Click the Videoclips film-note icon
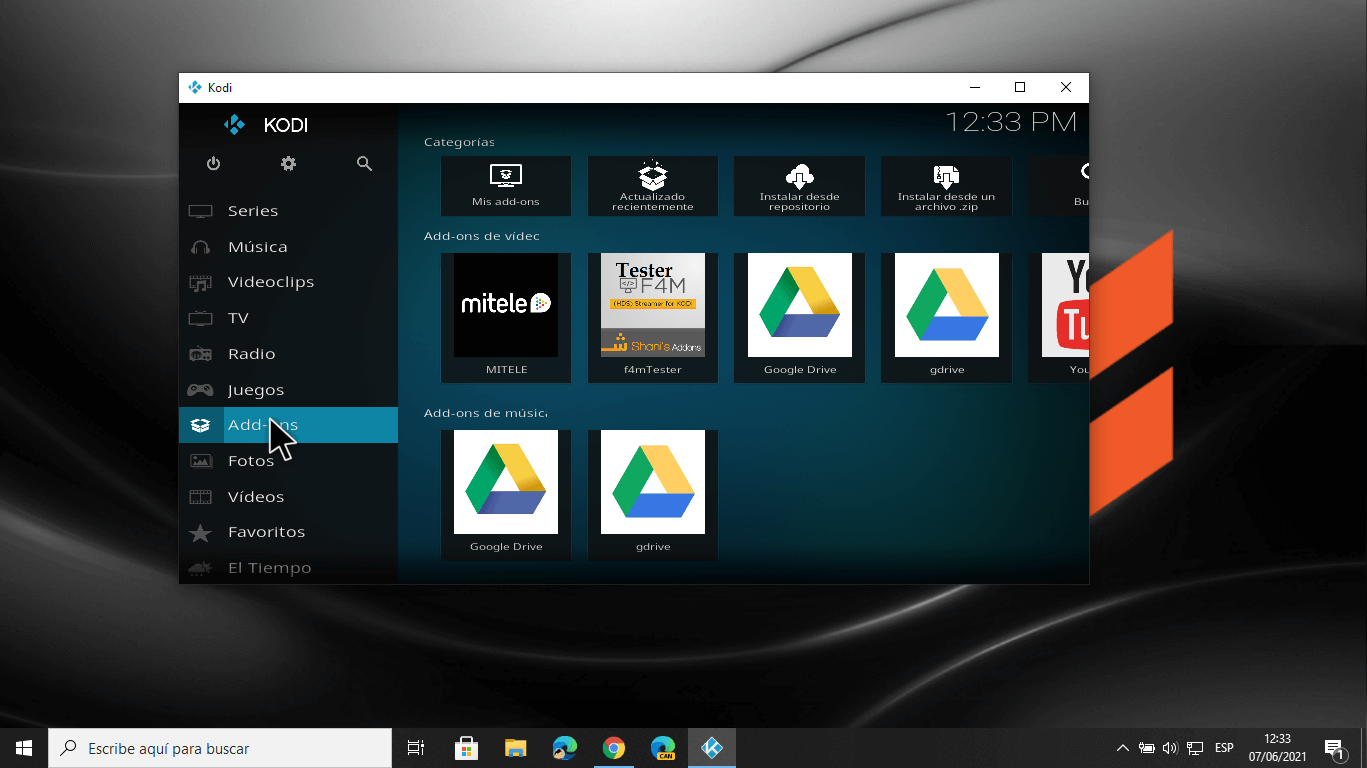The width and height of the screenshot is (1367, 768). coord(200,283)
